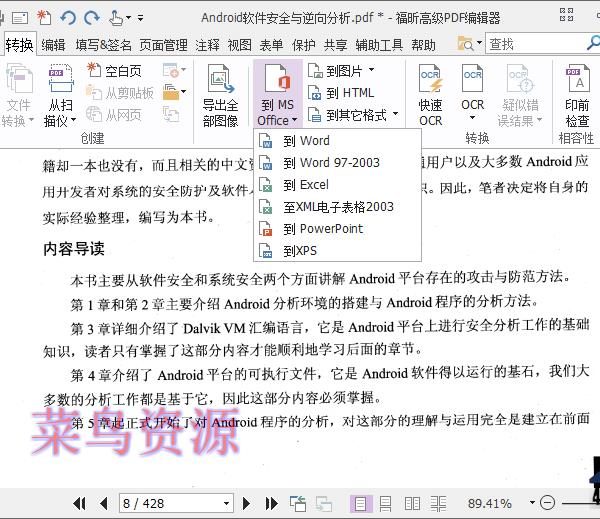Enable single page continuous view

click(387, 503)
